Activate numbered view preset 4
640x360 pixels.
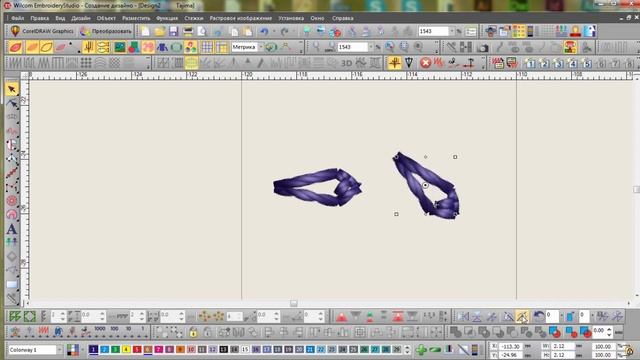point(573,63)
